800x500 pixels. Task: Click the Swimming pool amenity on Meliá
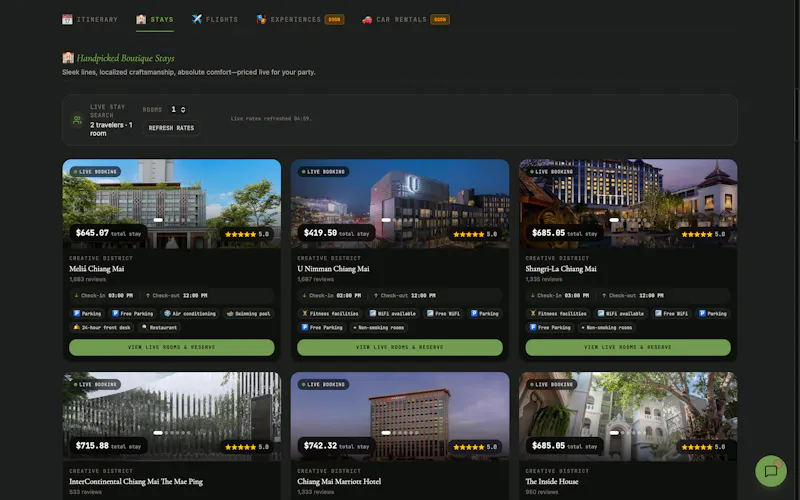tap(248, 314)
